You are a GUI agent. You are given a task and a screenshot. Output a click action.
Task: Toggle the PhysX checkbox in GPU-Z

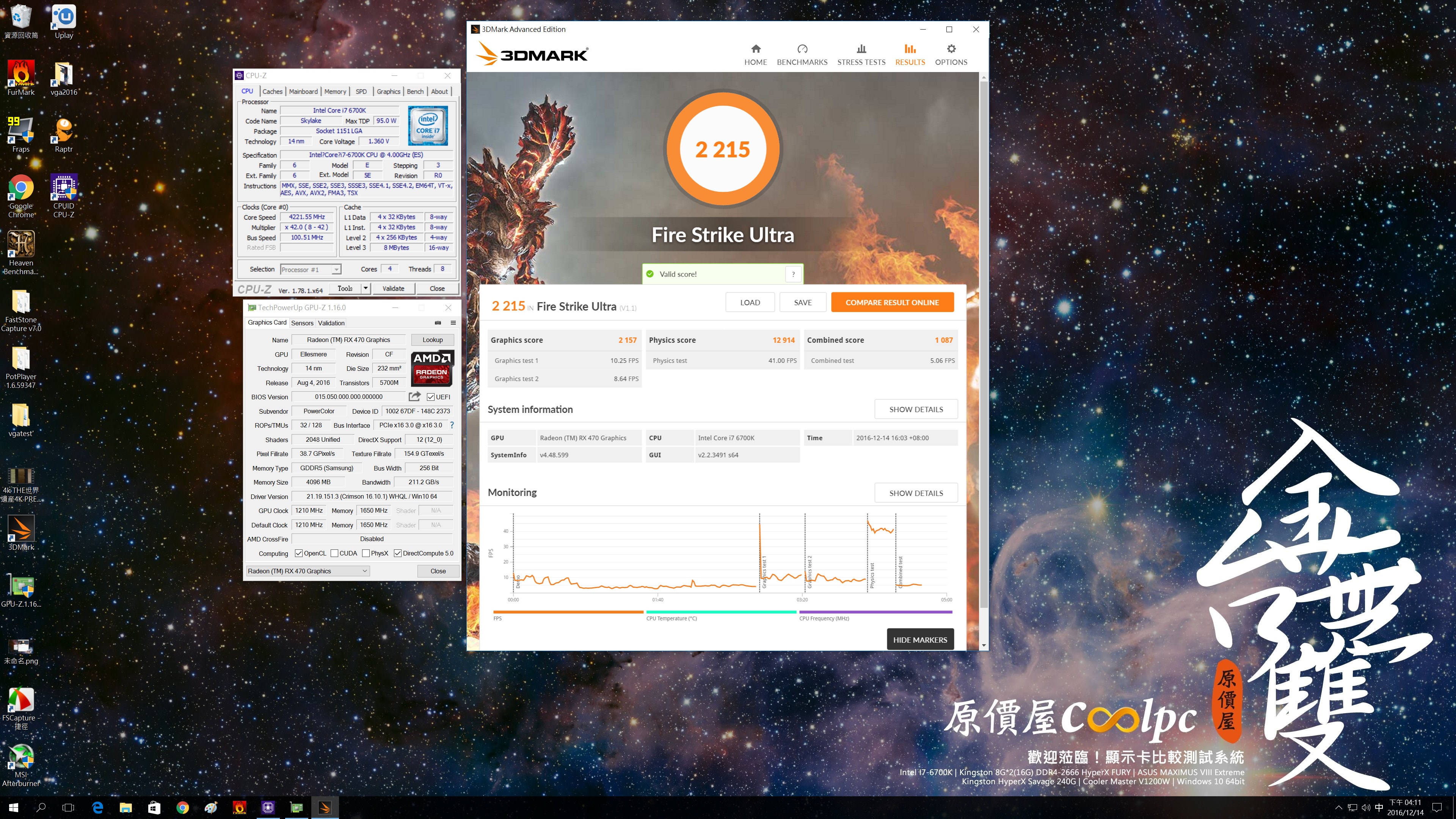366,553
